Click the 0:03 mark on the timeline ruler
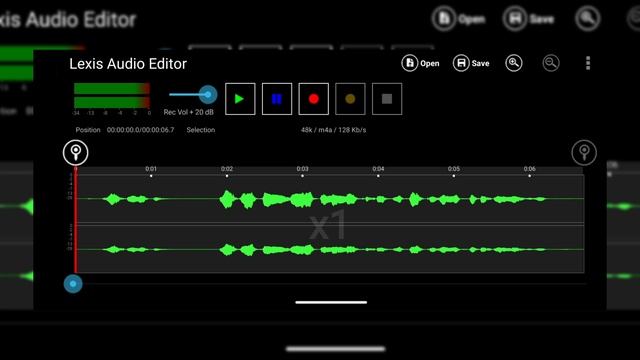 (x=302, y=169)
